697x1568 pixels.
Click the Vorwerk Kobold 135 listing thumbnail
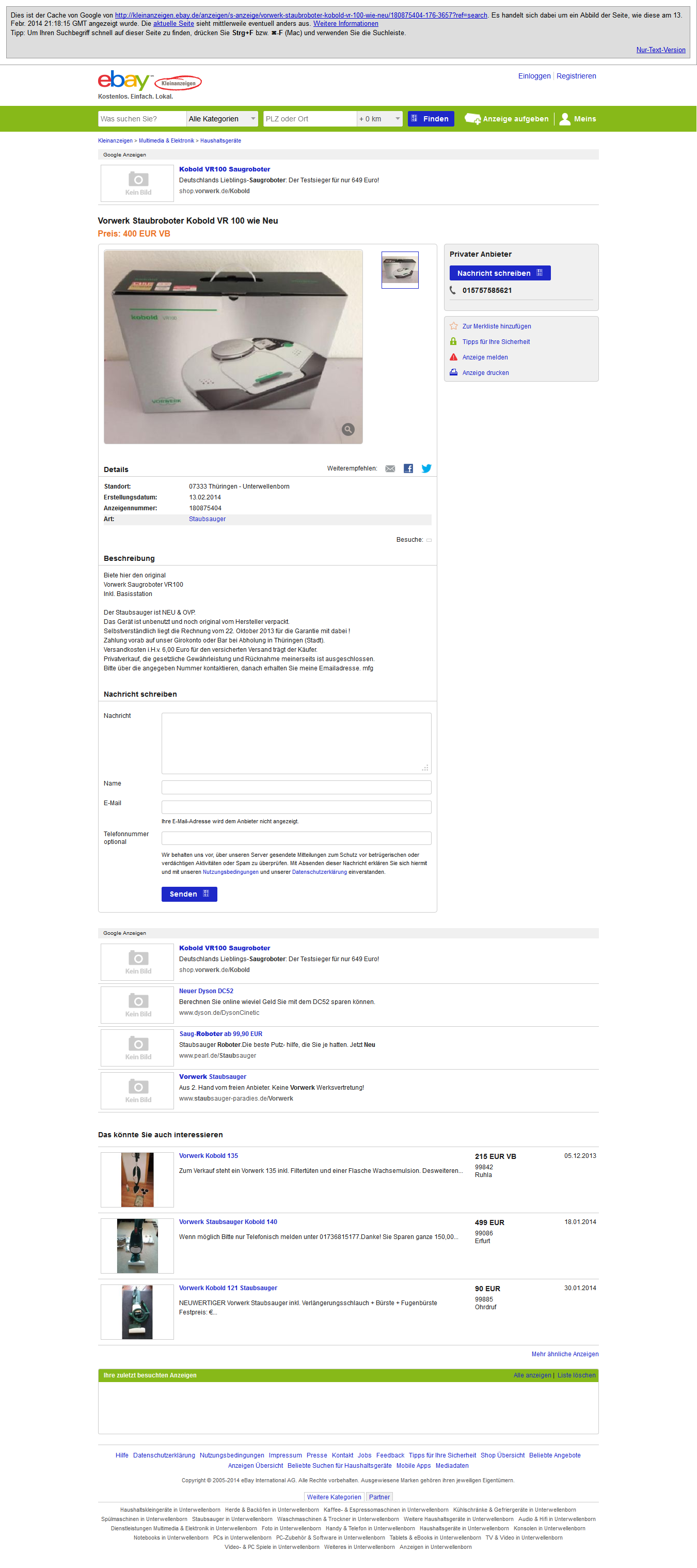[137, 1180]
